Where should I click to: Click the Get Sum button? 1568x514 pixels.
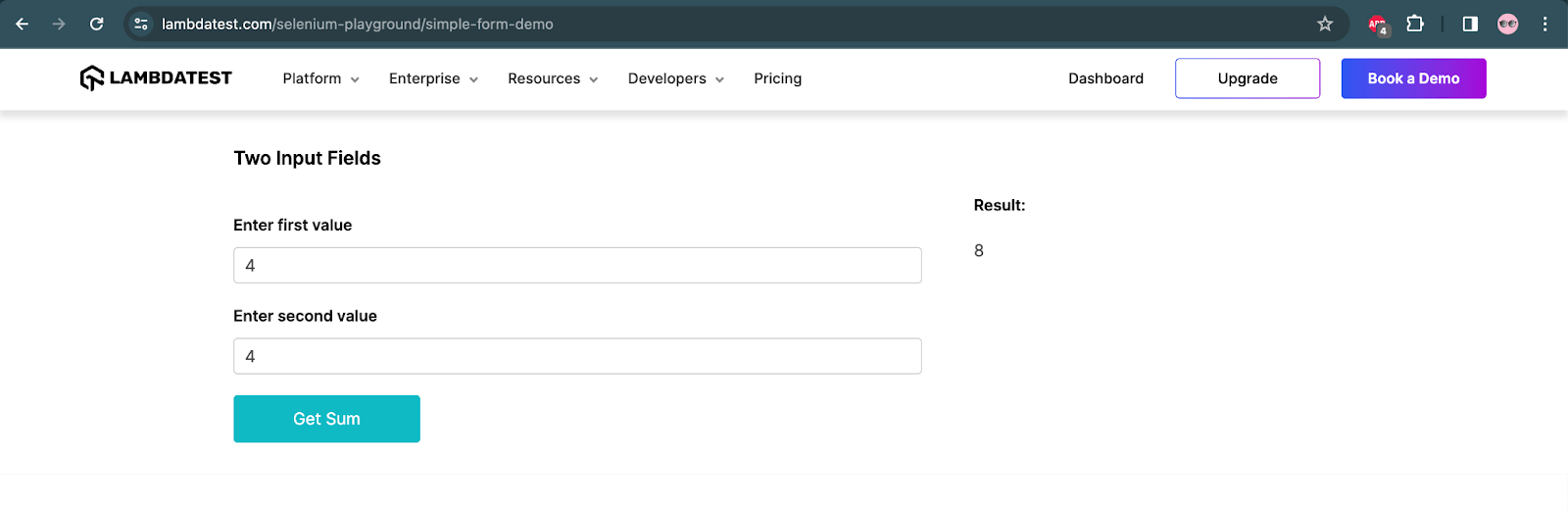(326, 419)
